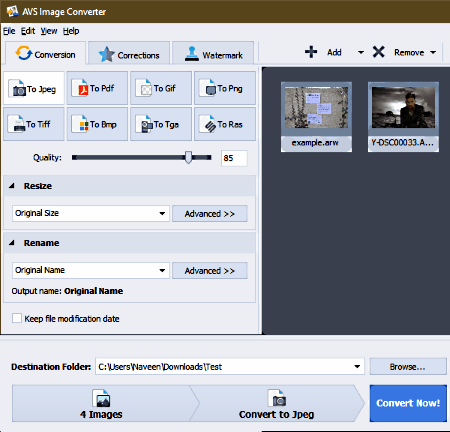The width and height of the screenshot is (450, 432).
Task: Click the Browse... button
Action: pyautogui.click(x=408, y=367)
